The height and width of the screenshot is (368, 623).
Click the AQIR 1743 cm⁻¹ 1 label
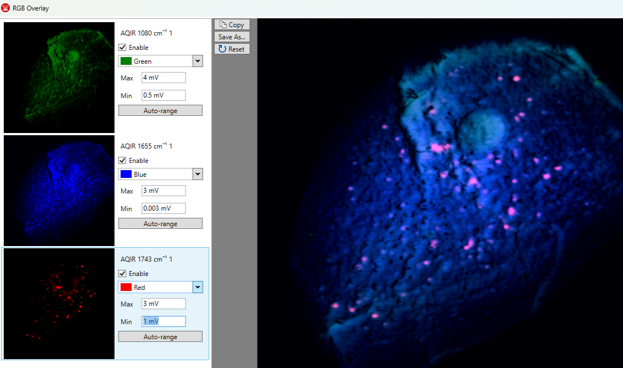[x=146, y=259]
